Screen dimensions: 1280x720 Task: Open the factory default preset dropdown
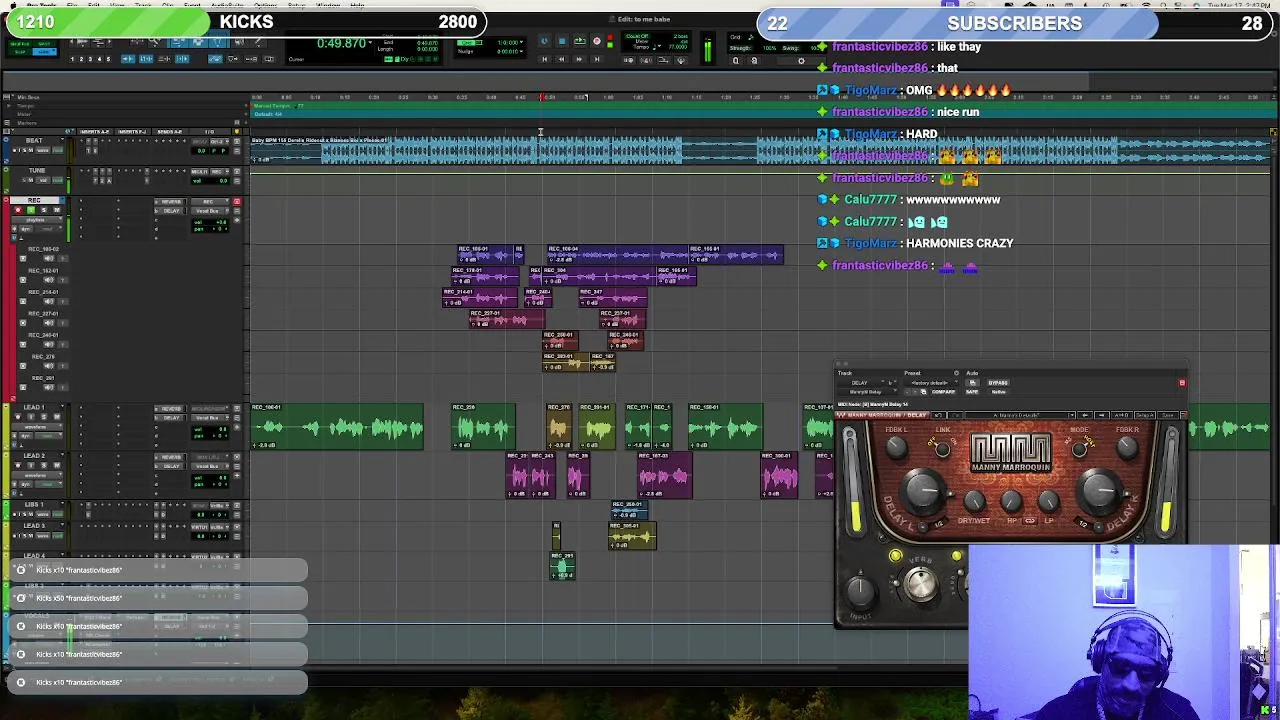933,382
